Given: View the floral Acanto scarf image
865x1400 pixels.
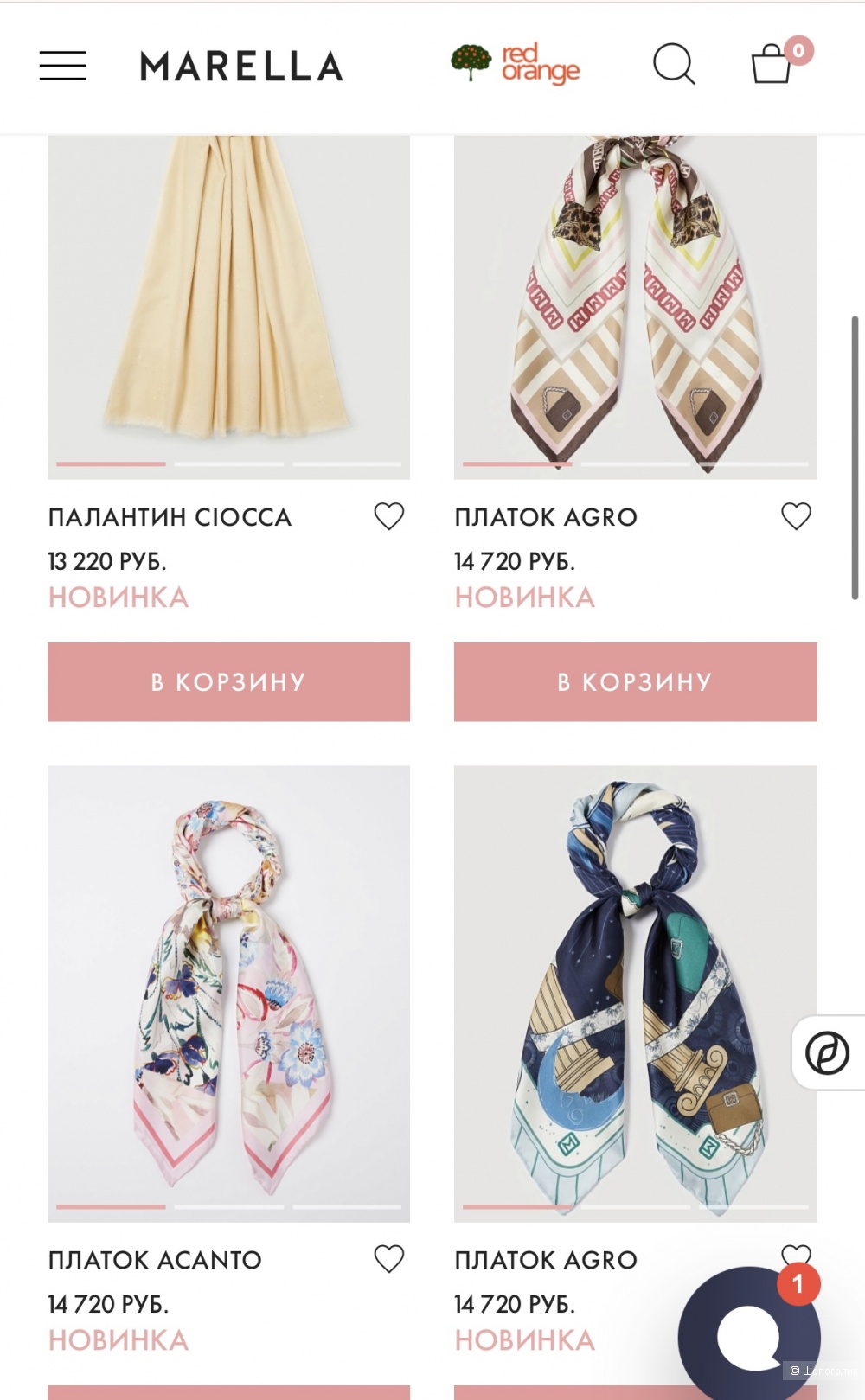Looking at the screenshot, I should click(x=228, y=994).
